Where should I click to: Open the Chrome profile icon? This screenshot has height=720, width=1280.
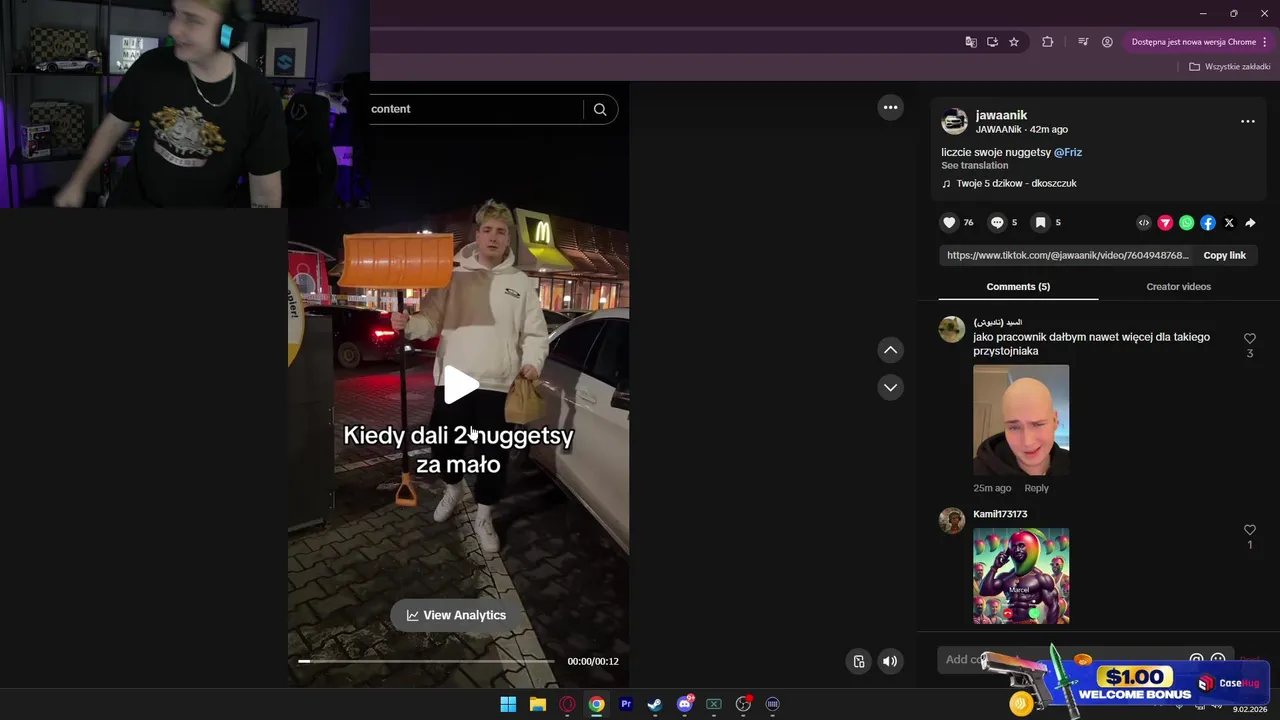[x=1107, y=42]
